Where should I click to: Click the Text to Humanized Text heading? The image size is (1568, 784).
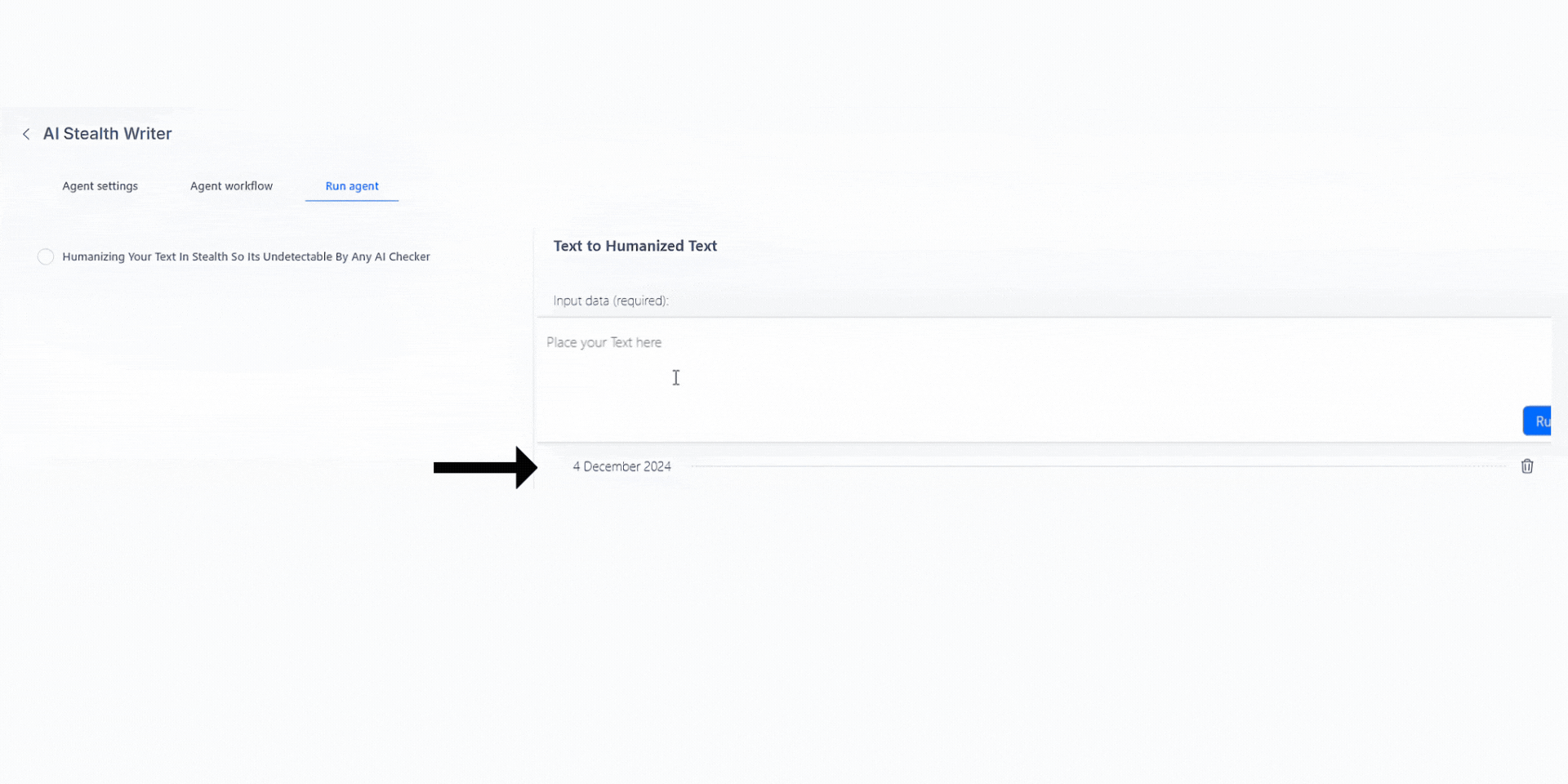[635, 246]
